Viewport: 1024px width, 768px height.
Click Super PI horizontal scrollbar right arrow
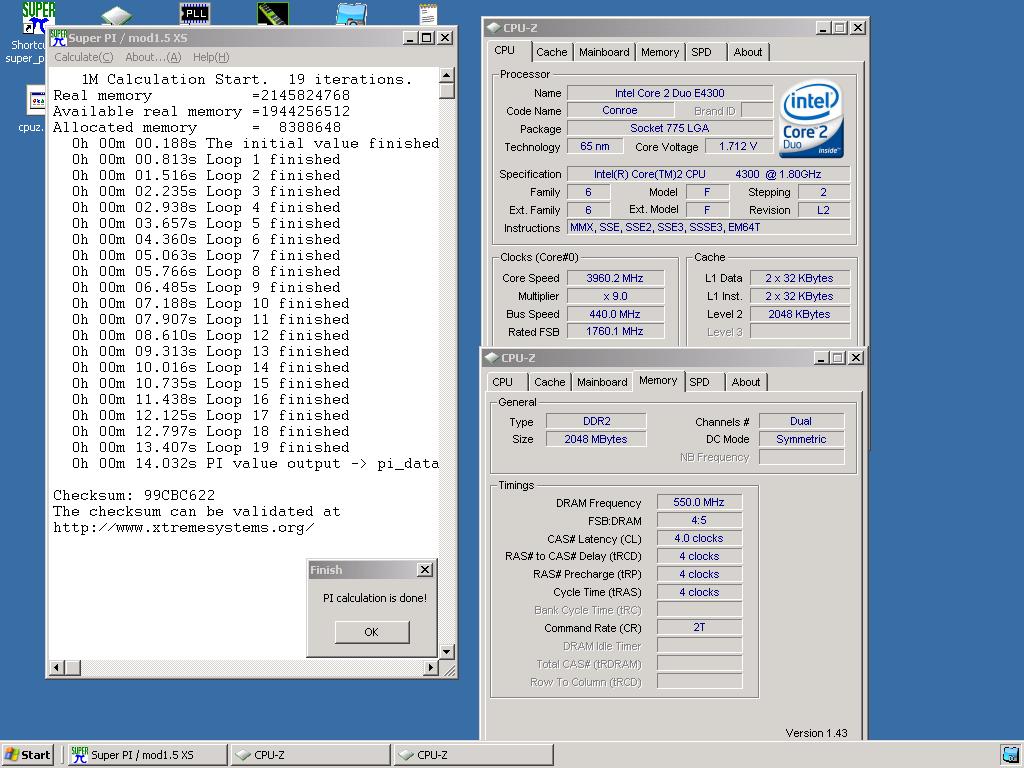(x=430, y=667)
